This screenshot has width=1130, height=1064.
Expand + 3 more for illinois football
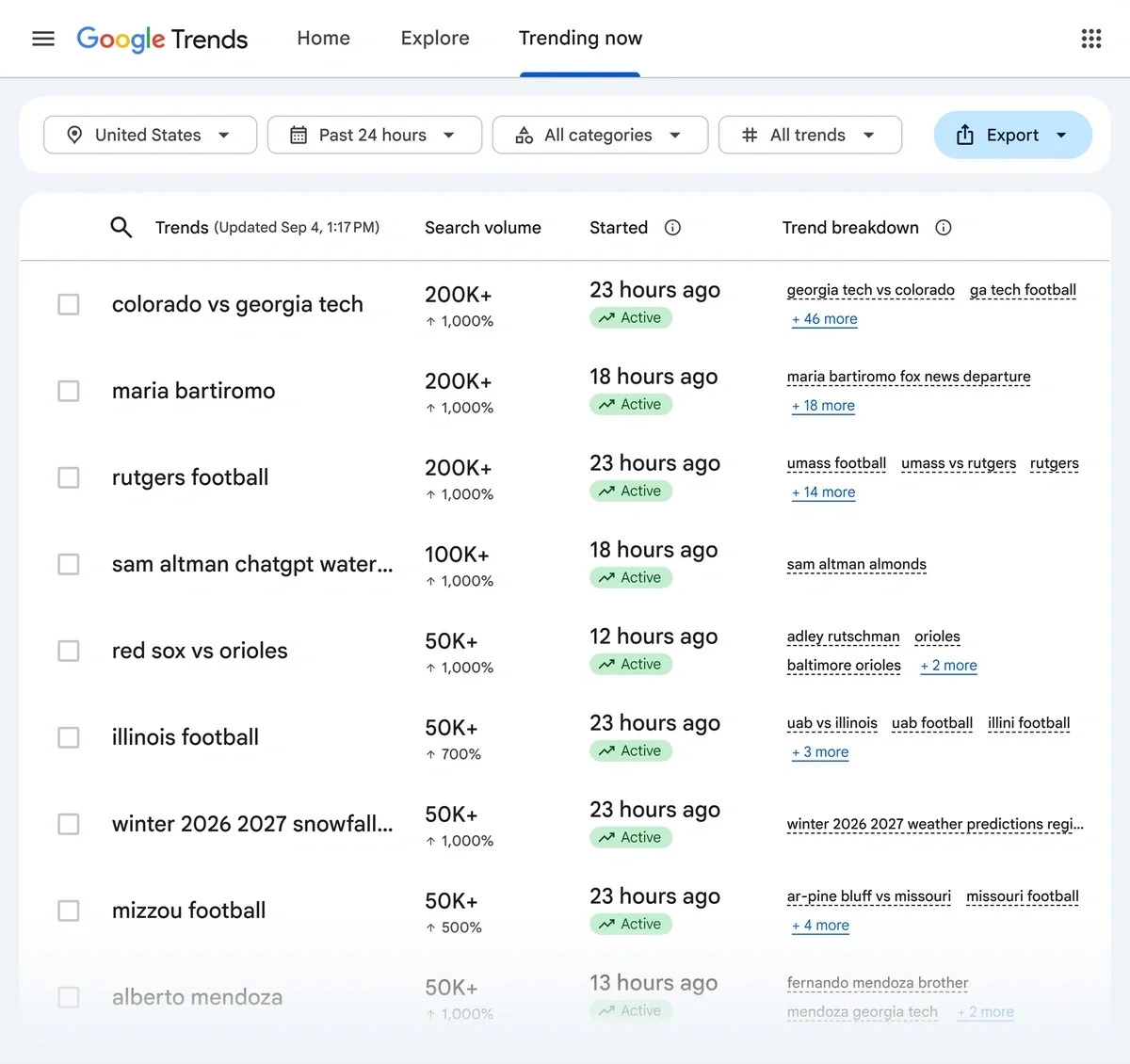click(x=820, y=752)
